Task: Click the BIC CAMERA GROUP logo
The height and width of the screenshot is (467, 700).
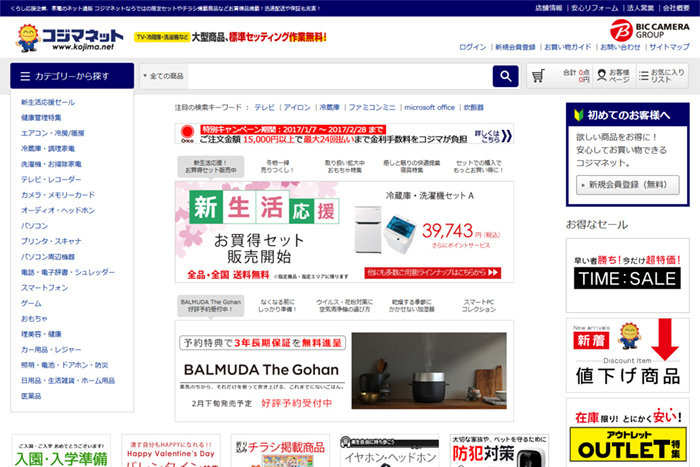Action: tap(650, 30)
